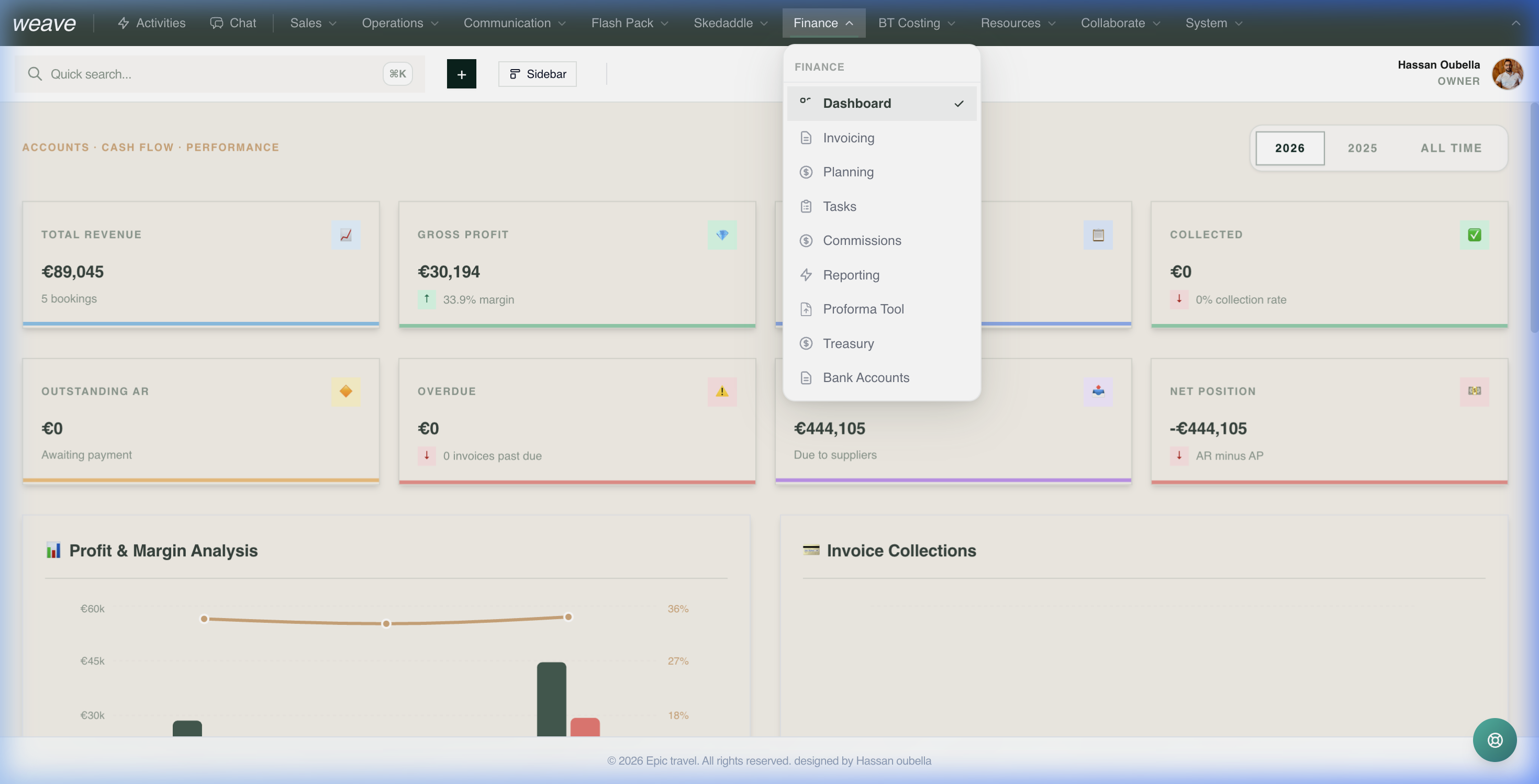1539x784 pixels.
Task: Click the inbox tray icon above €444,105
Action: [1098, 391]
